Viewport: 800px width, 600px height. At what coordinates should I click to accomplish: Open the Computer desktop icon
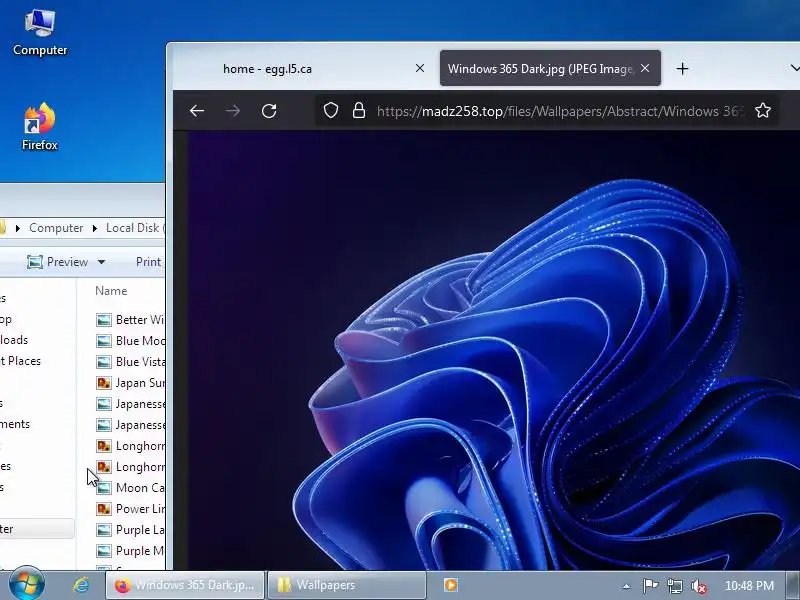tap(40, 33)
